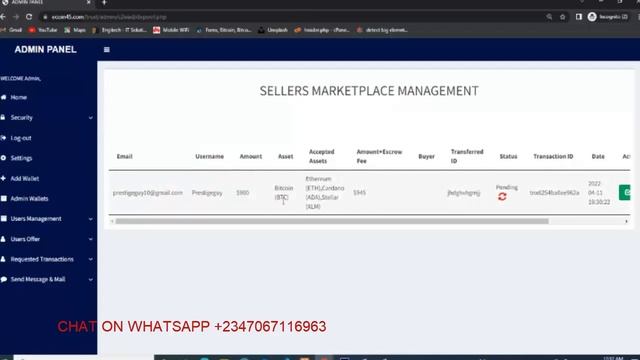Viewport: 640px width, 360px height.
Task: Select the ADMIN PANEL browser tab
Action: pos(46,2)
